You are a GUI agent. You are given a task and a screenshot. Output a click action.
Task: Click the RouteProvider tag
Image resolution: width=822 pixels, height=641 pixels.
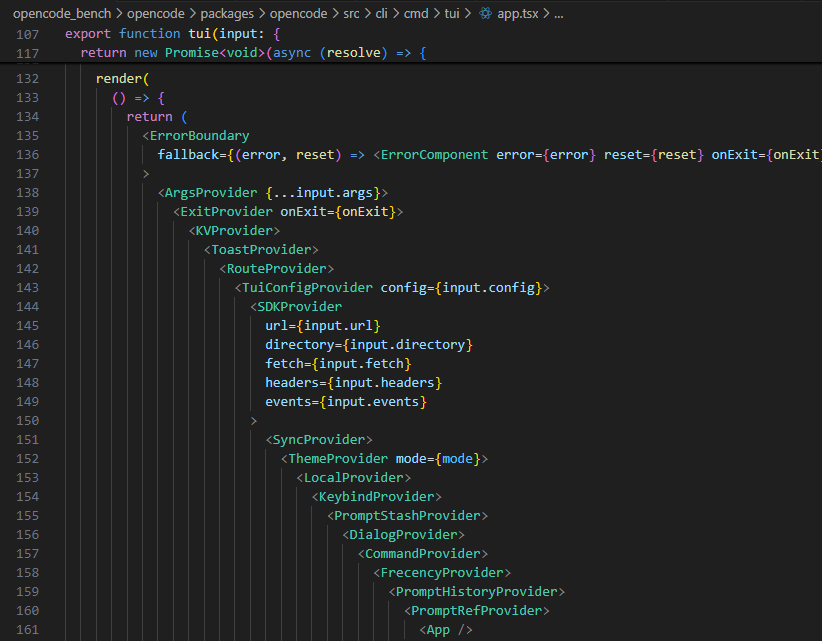coord(276,269)
